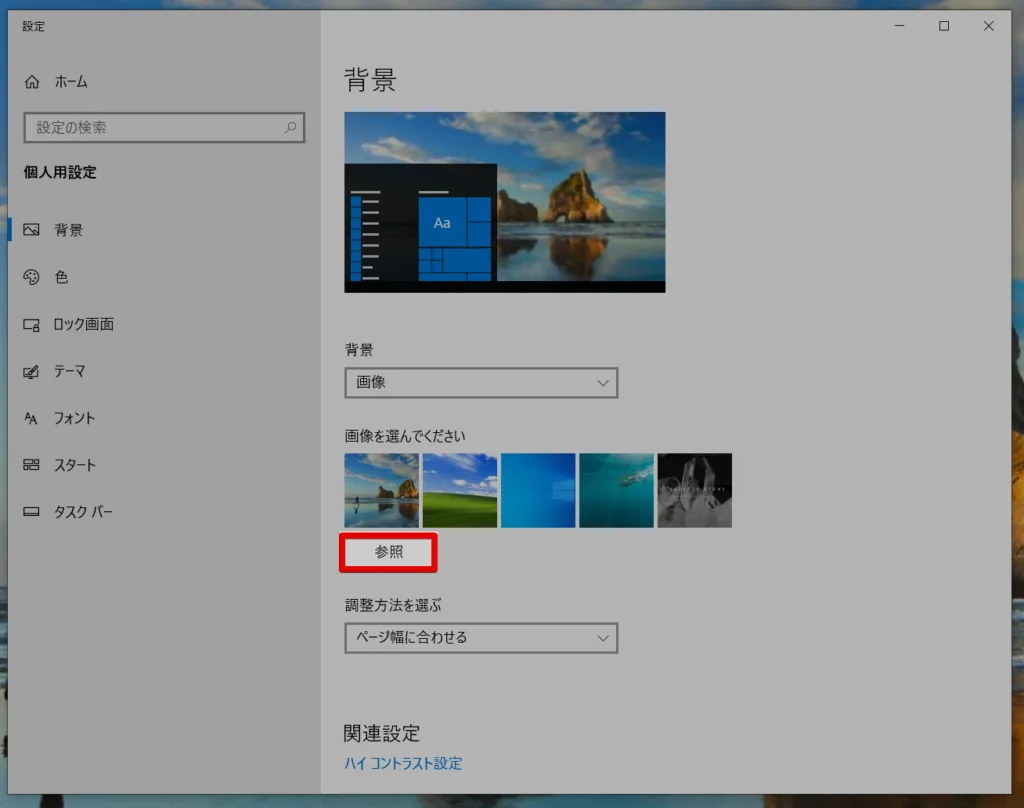Maximize the 設定 window
This screenshot has width=1024, height=808.
point(944,26)
